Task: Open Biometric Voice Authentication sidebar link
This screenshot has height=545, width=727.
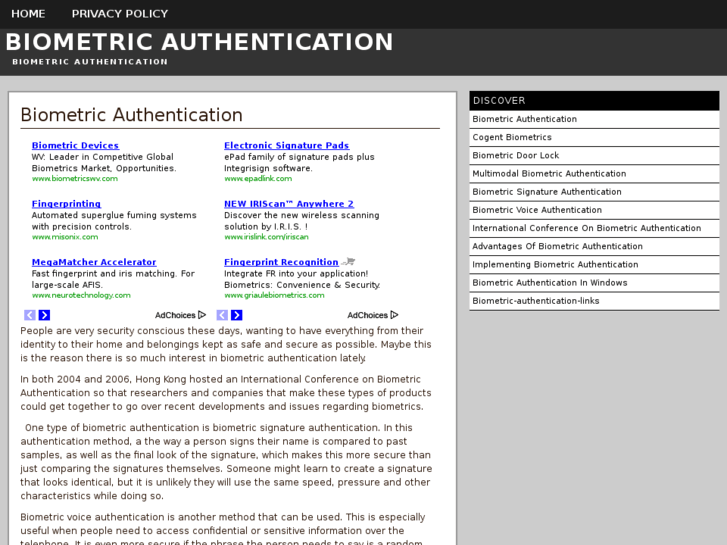Action: 594,210
